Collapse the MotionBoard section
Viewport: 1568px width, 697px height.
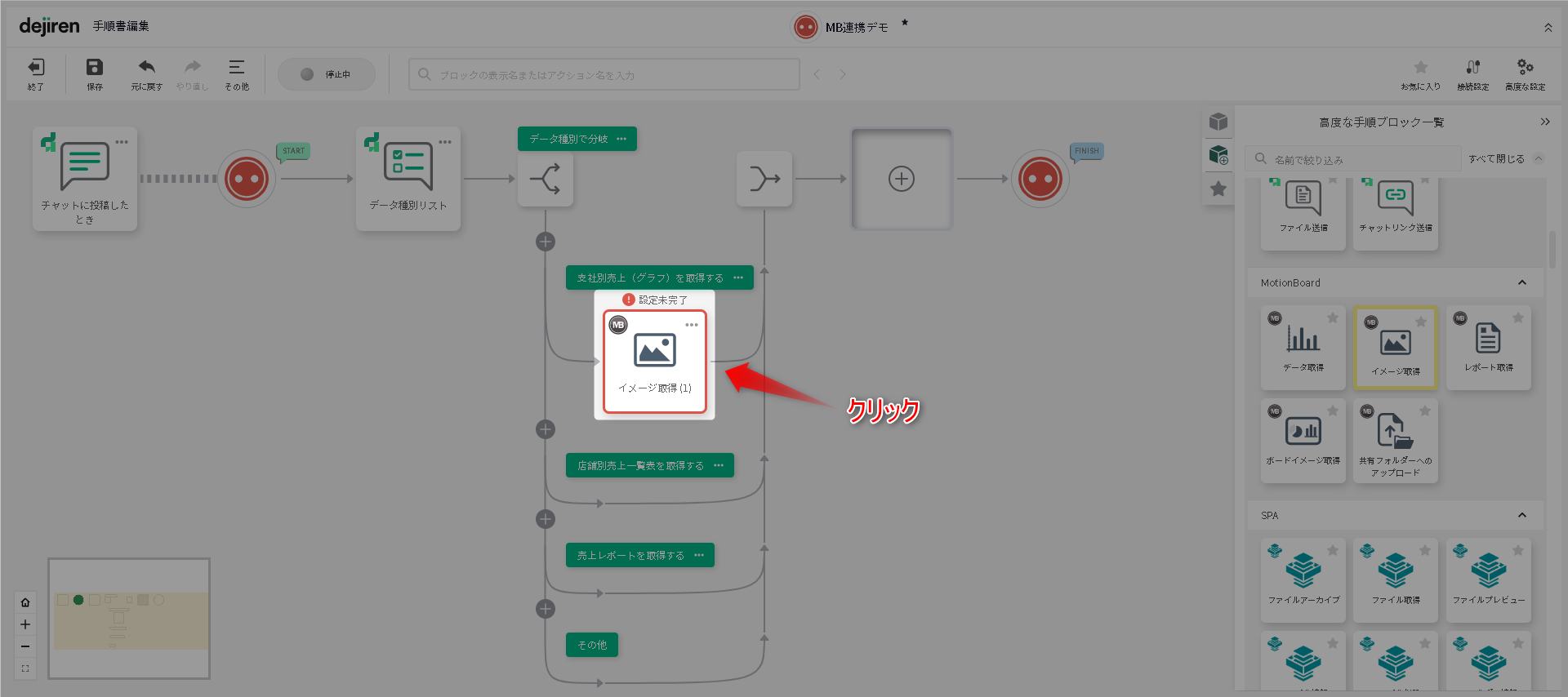(x=1522, y=282)
